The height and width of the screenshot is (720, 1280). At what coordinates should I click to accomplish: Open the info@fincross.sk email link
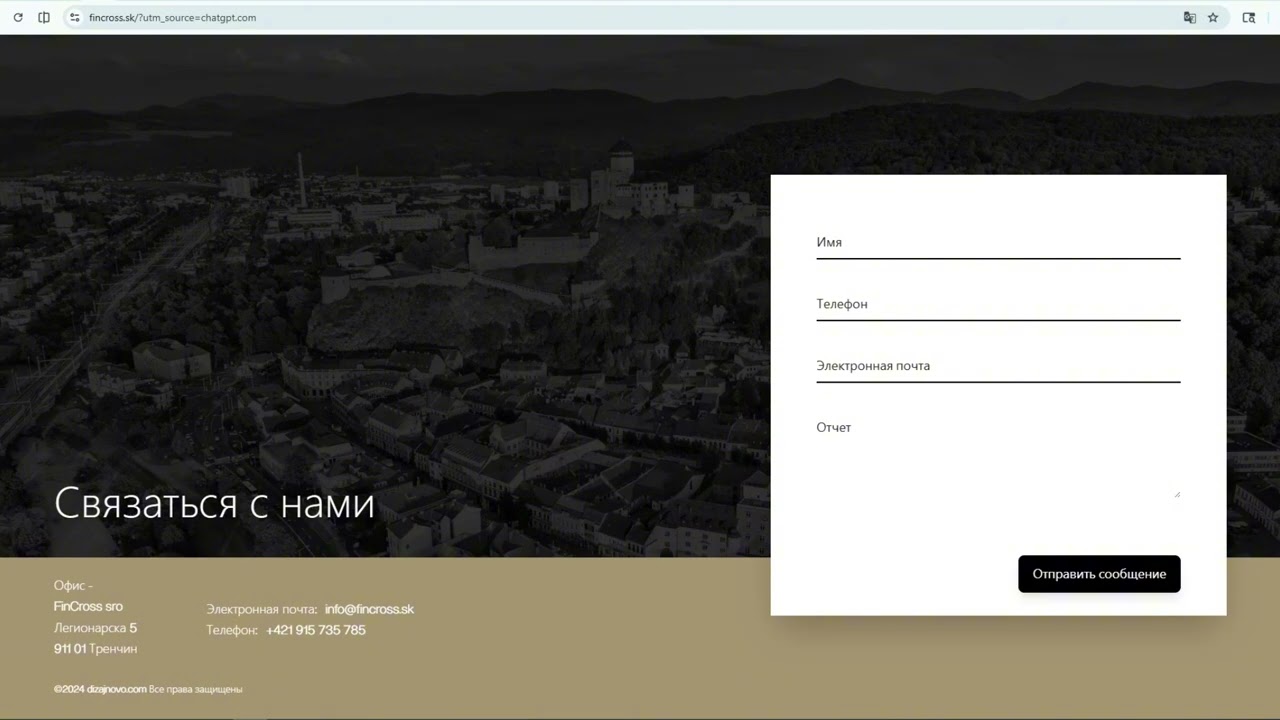point(369,609)
